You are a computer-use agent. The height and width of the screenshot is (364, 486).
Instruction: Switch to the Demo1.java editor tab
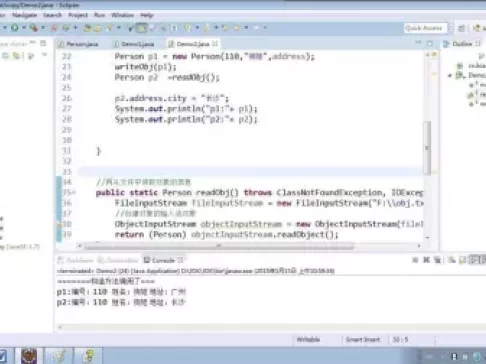click(134, 44)
